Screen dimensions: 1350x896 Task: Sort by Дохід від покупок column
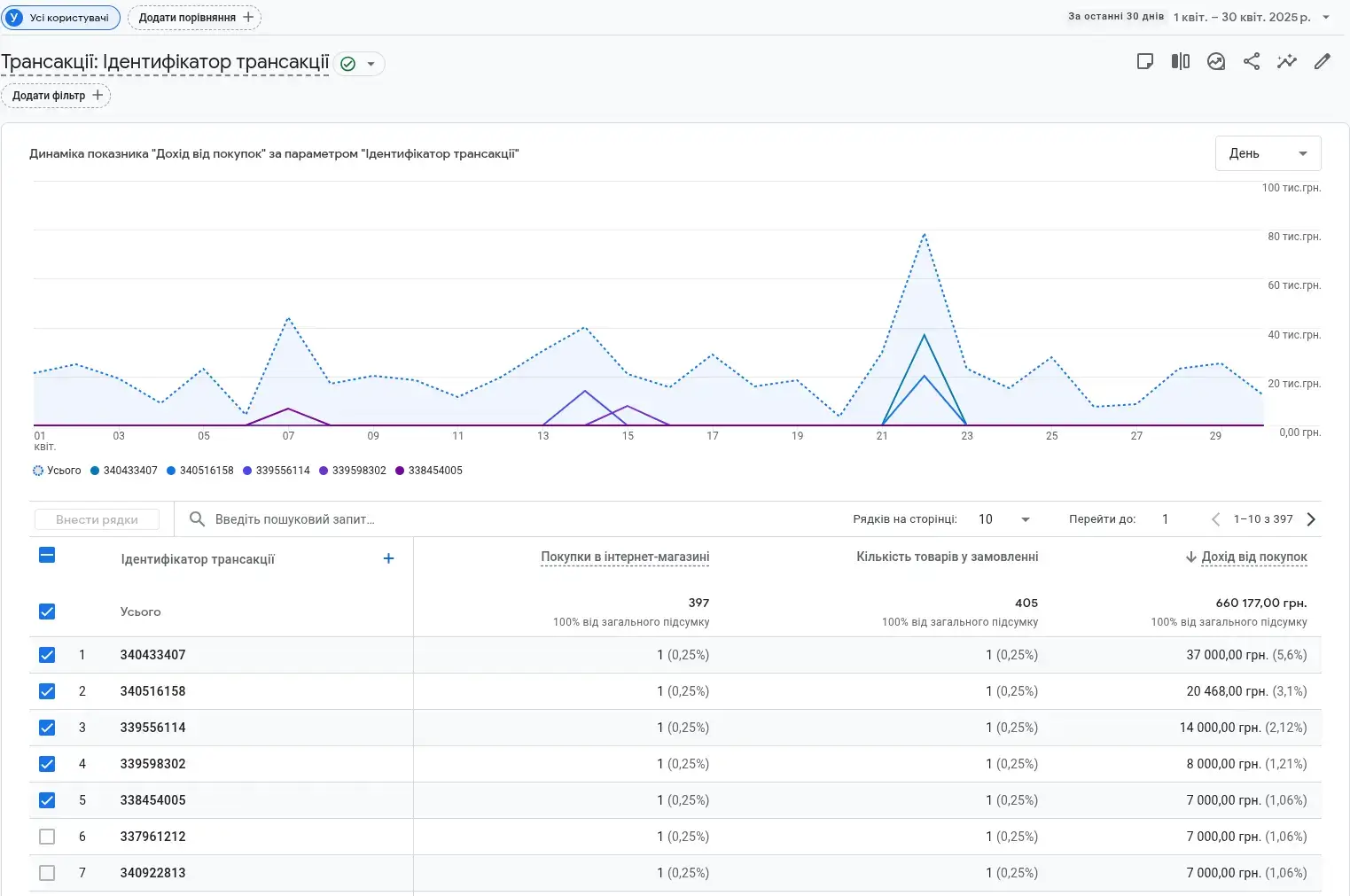[1253, 557]
